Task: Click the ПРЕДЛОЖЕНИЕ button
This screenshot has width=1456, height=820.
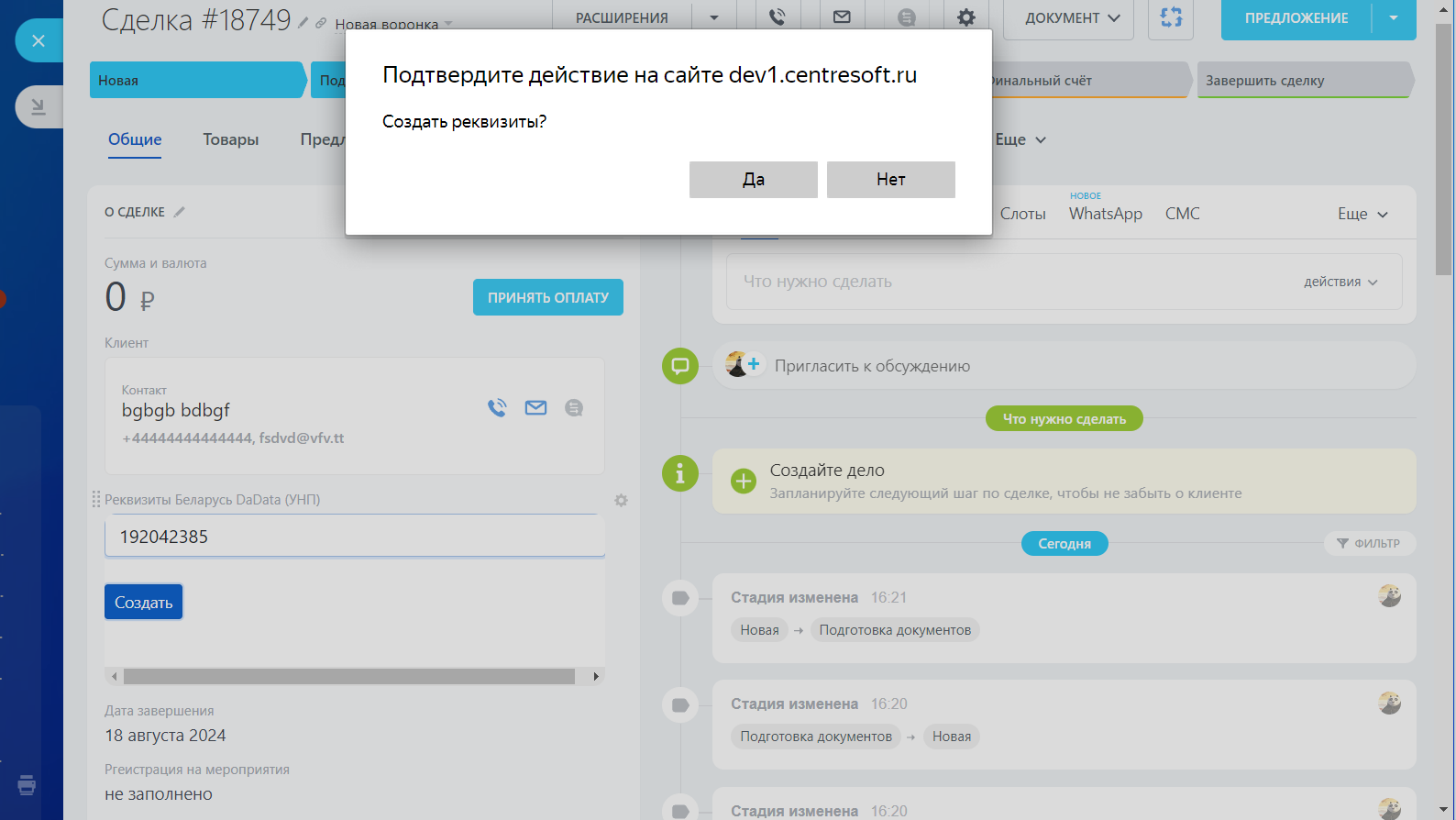Action: click(x=1296, y=17)
